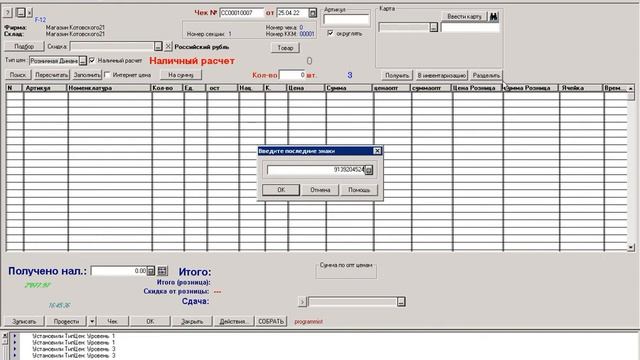Click the Подбор button
Viewport: 640px width, 360px height.
click(x=24, y=47)
